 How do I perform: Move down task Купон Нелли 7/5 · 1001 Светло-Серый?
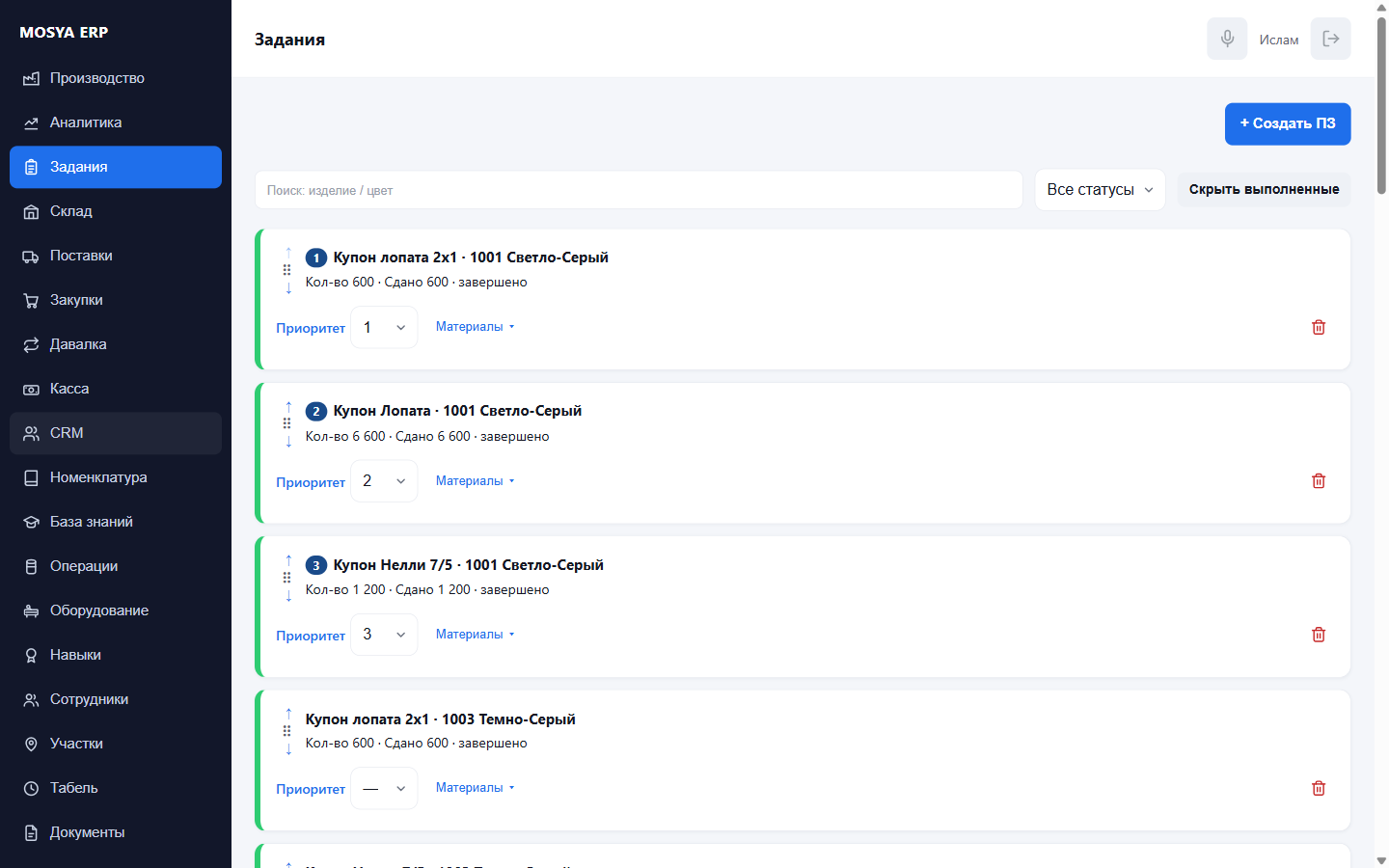coord(288,595)
